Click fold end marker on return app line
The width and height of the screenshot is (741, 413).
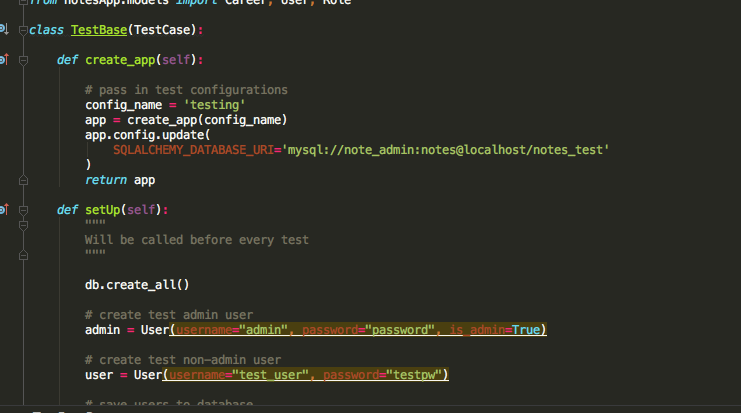pyautogui.click(x=23, y=180)
